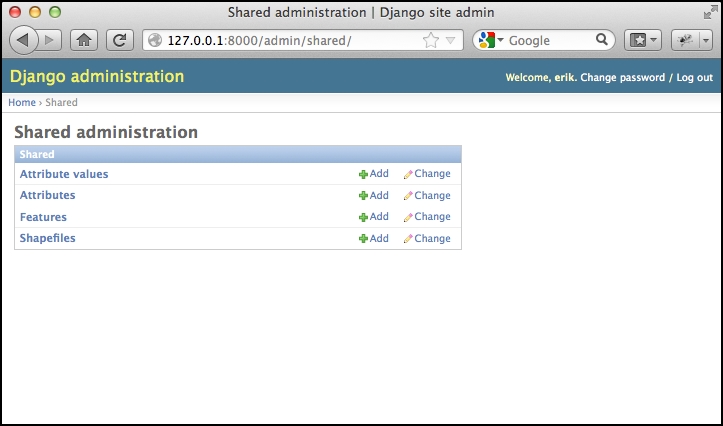
Task: Click the pencil icon in Attributes row
Action: [x=408, y=196]
